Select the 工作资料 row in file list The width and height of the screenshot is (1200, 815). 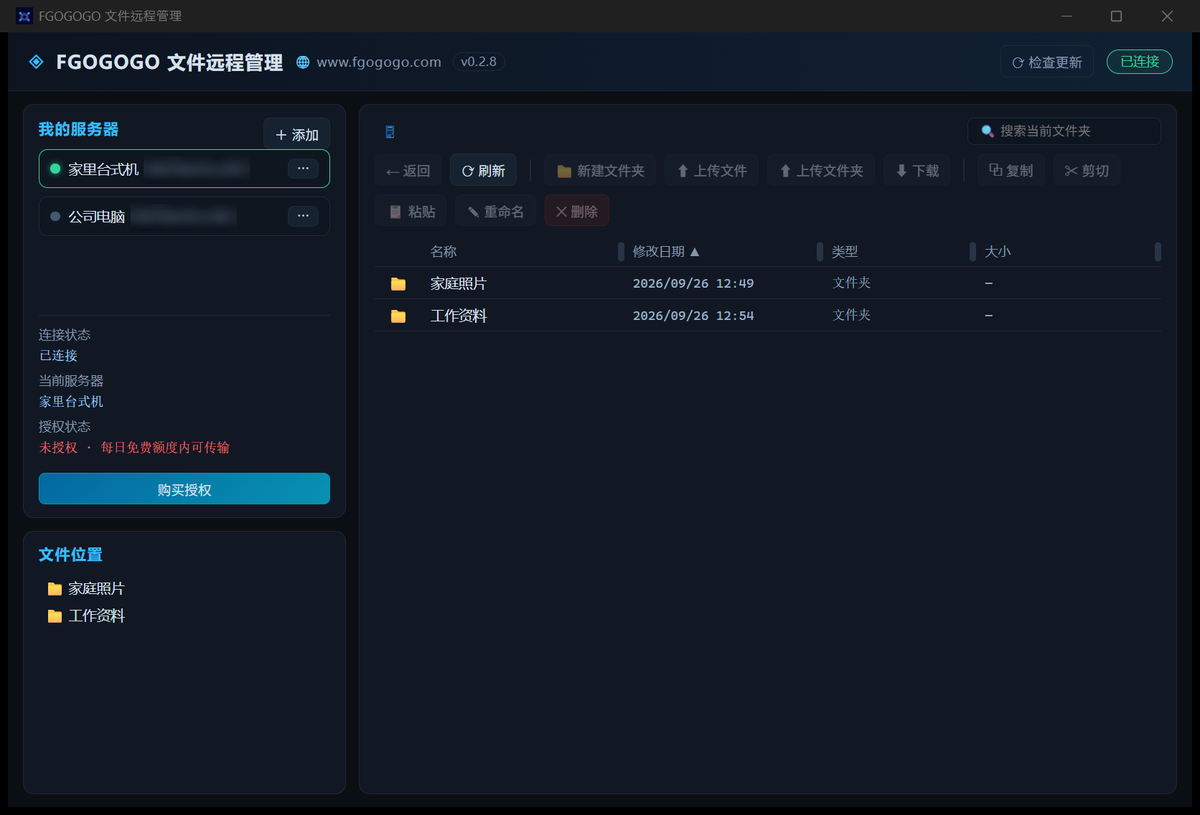(x=768, y=315)
